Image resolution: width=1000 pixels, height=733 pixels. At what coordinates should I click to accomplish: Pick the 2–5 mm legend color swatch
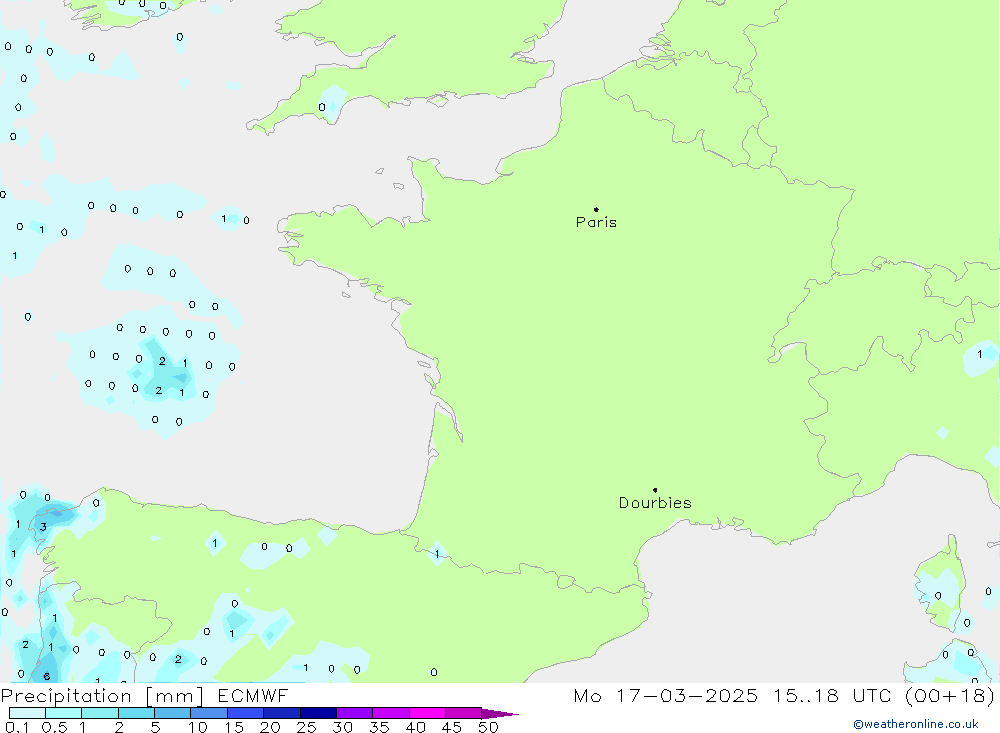point(136,713)
